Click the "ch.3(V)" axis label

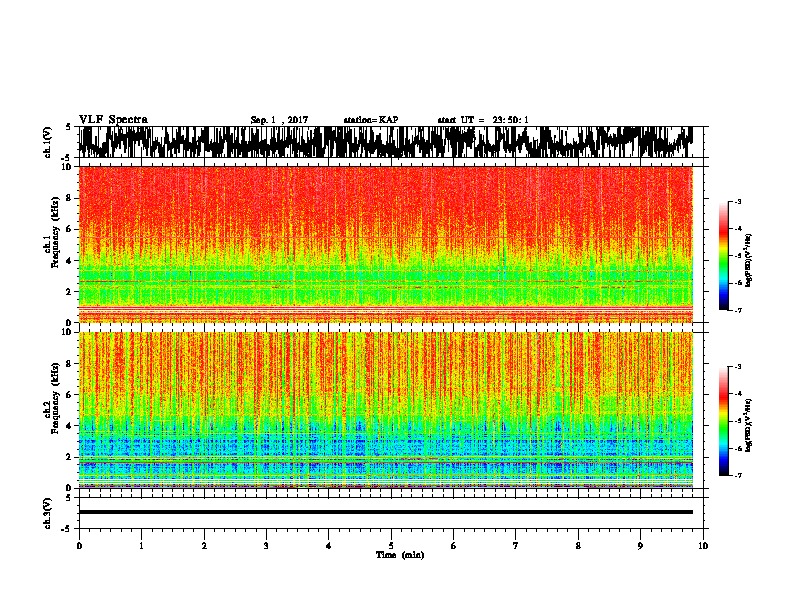[x=48, y=513]
